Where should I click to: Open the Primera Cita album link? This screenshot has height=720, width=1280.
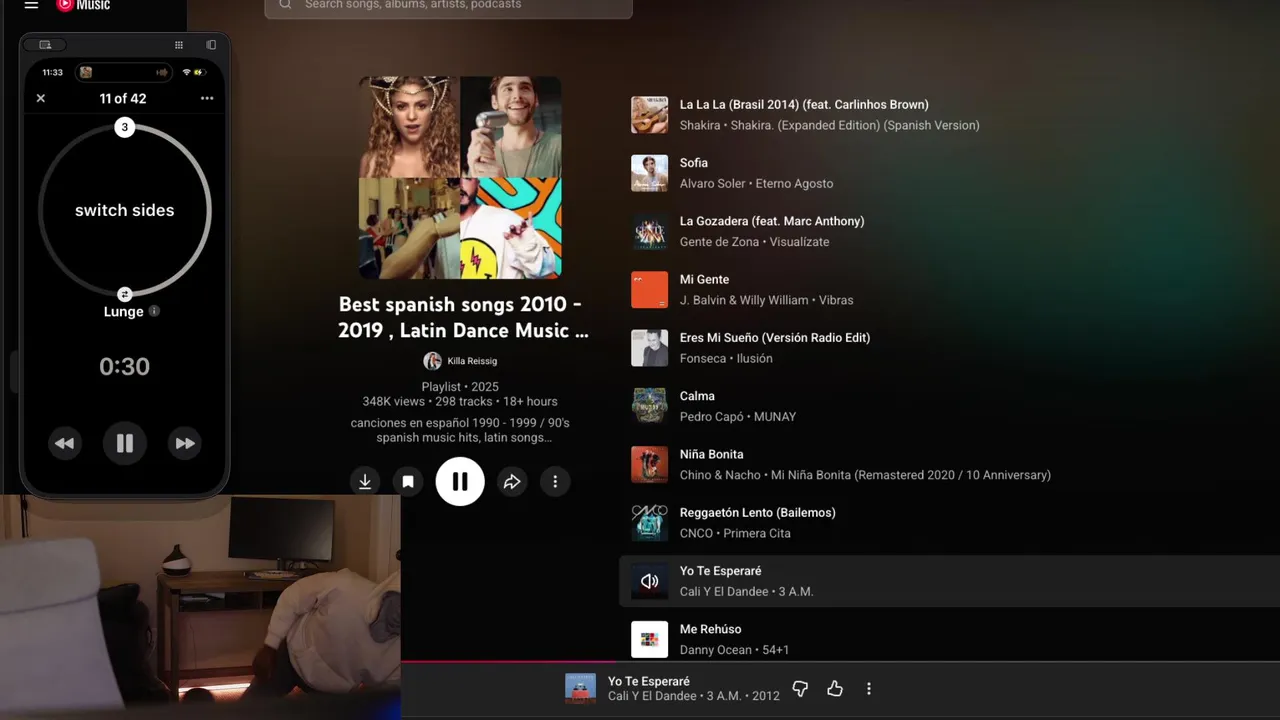[757, 534]
